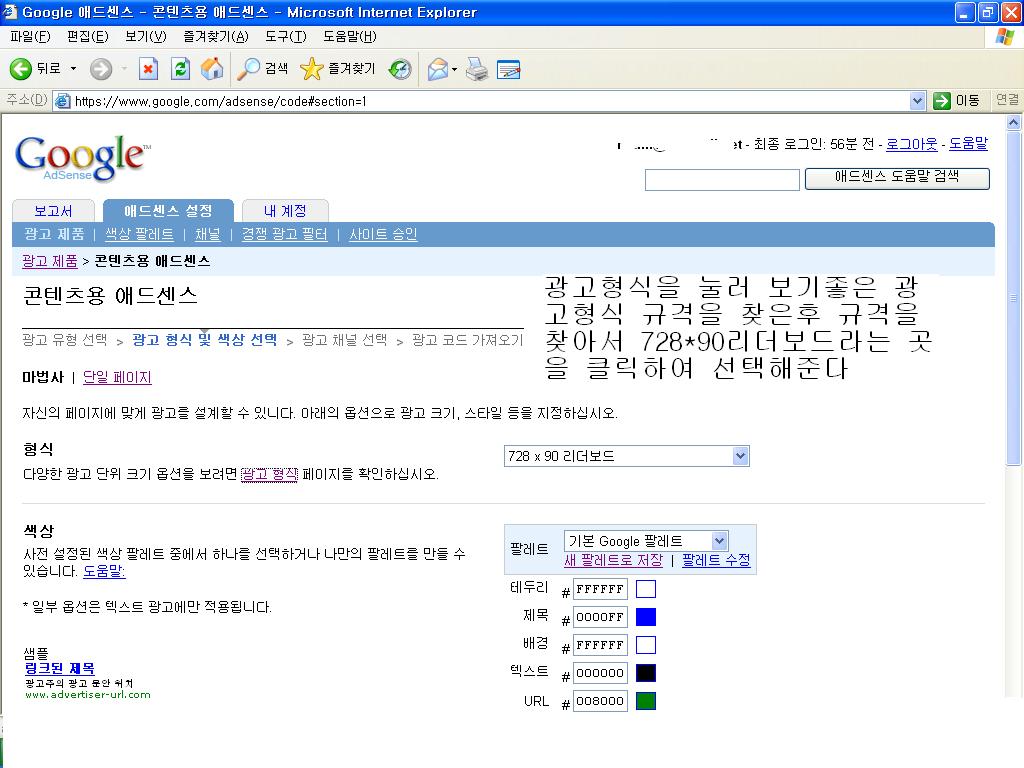Image resolution: width=1024 pixels, height=768 pixels.
Task: Switch to the 보고서 tab
Action: coord(53,211)
